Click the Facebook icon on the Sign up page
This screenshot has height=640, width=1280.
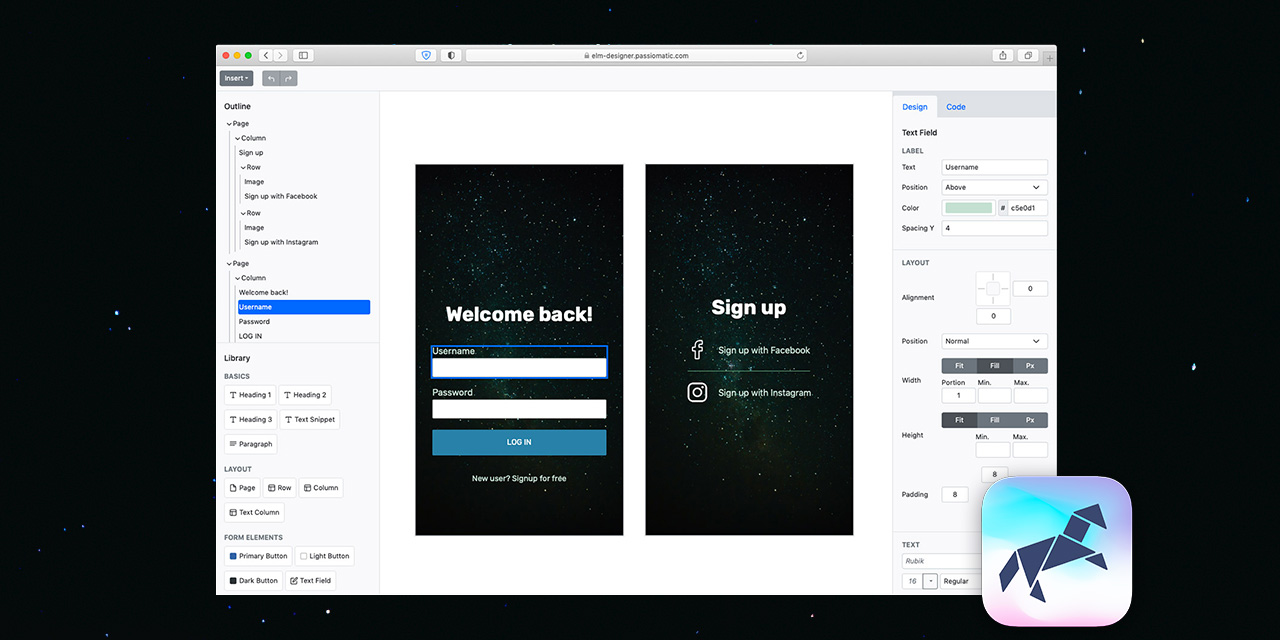click(697, 350)
